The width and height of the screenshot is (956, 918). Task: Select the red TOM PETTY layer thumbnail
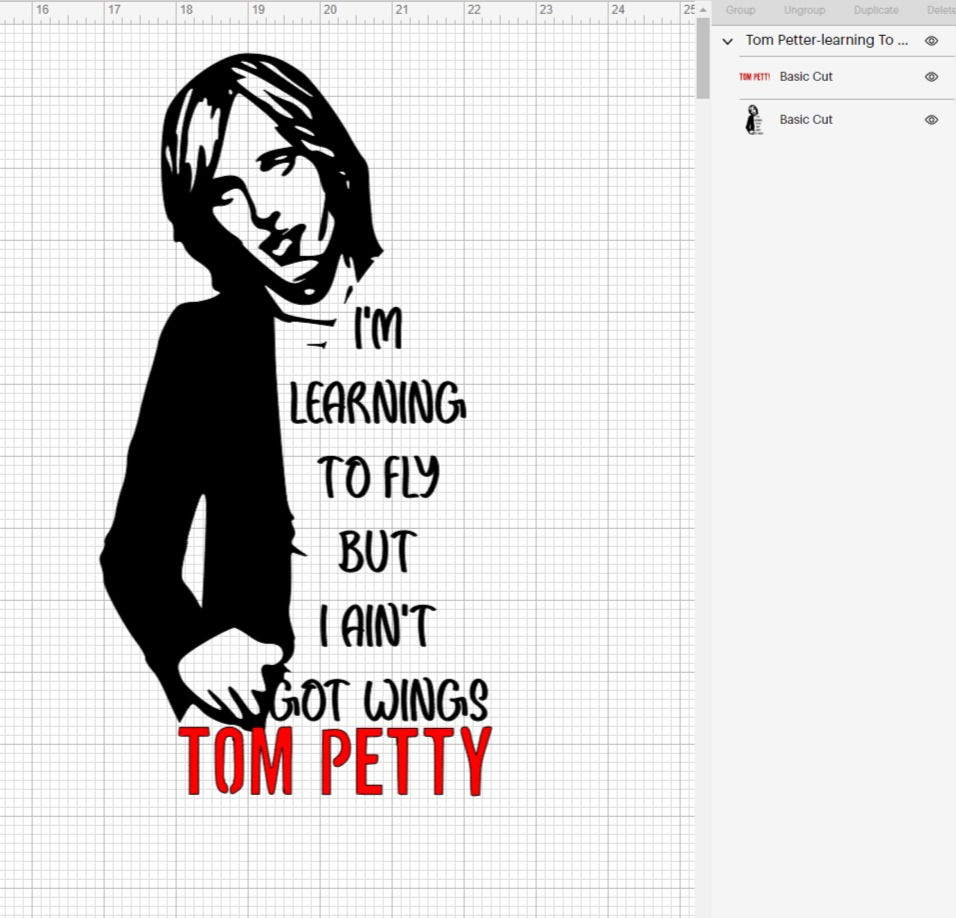point(754,77)
